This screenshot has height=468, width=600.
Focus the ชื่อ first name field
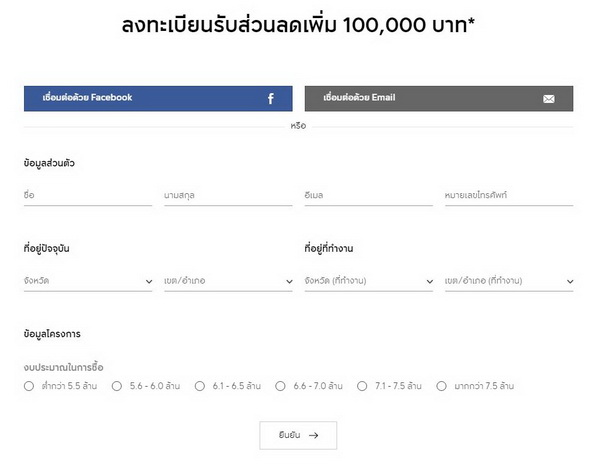pyautogui.click(x=87, y=195)
